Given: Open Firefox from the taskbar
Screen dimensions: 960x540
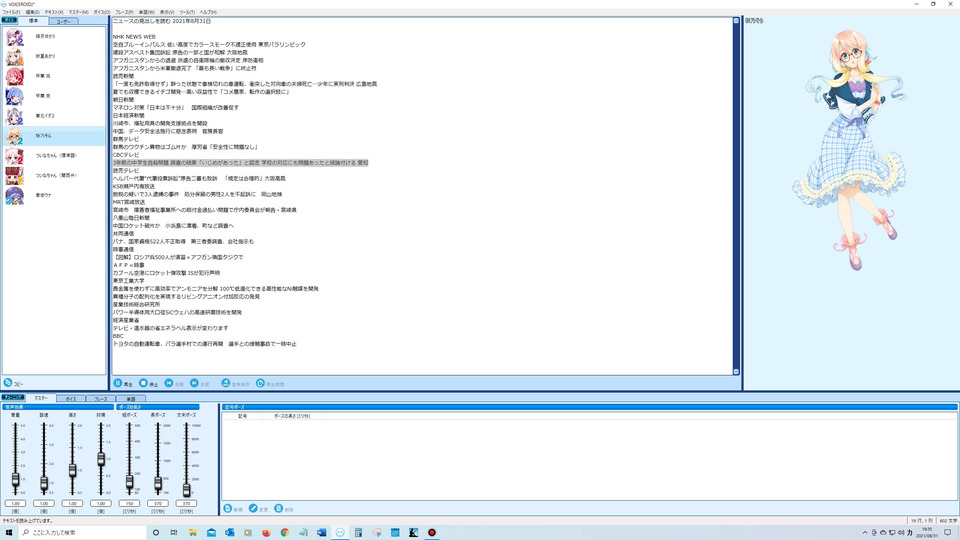Looking at the screenshot, I should pyautogui.click(x=266, y=533).
